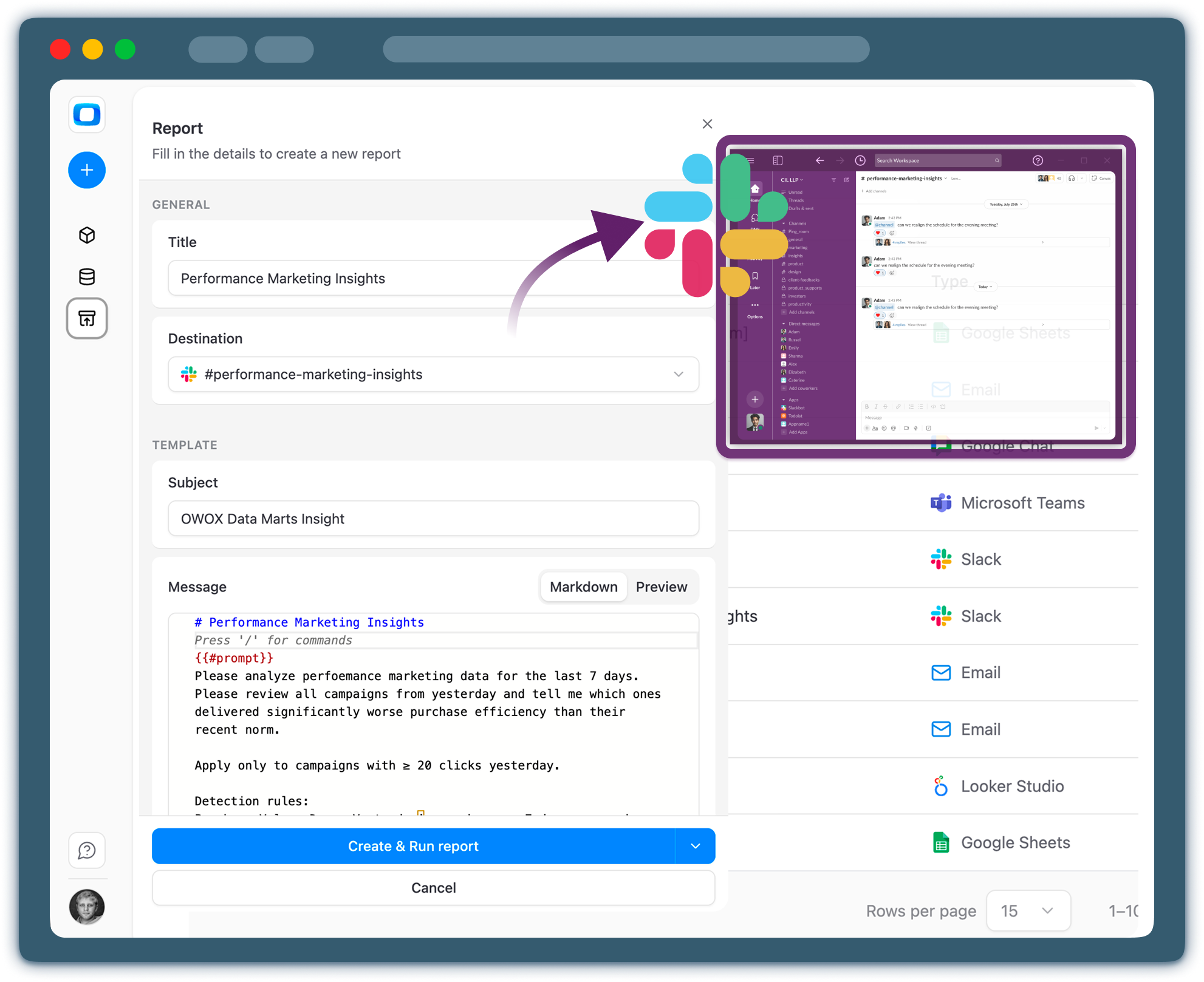The height and width of the screenshot is (982, 1204).
Task: Click the Performance Marketing Insights title field
Action: click(x=433, y=278)
